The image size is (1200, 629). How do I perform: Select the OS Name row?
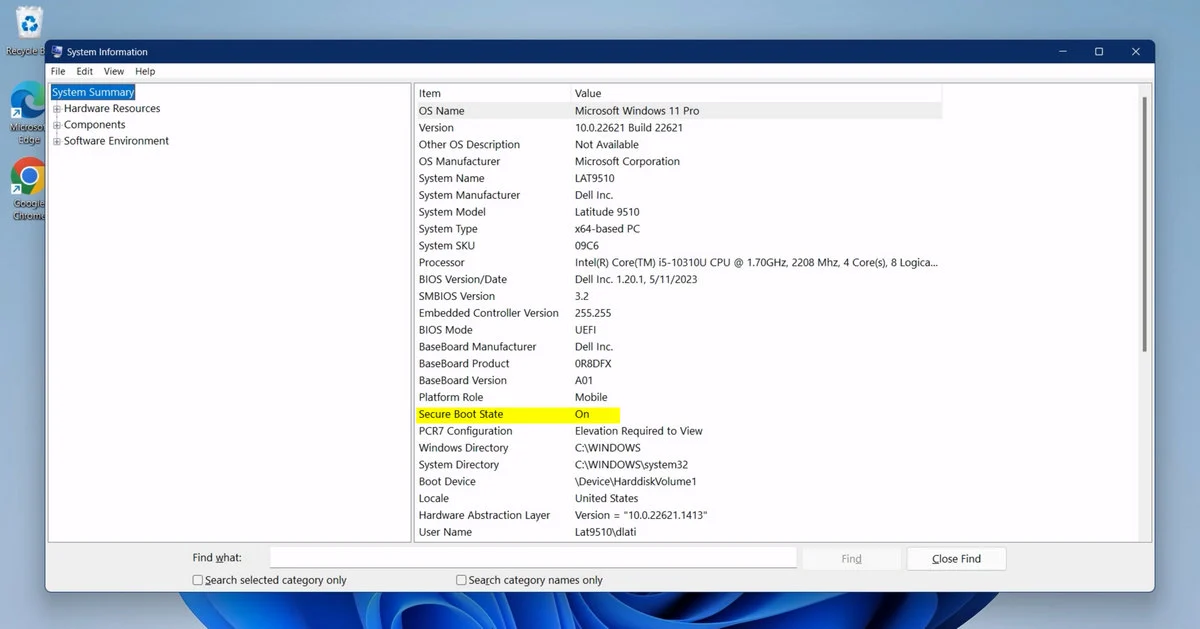click(678, 111)
